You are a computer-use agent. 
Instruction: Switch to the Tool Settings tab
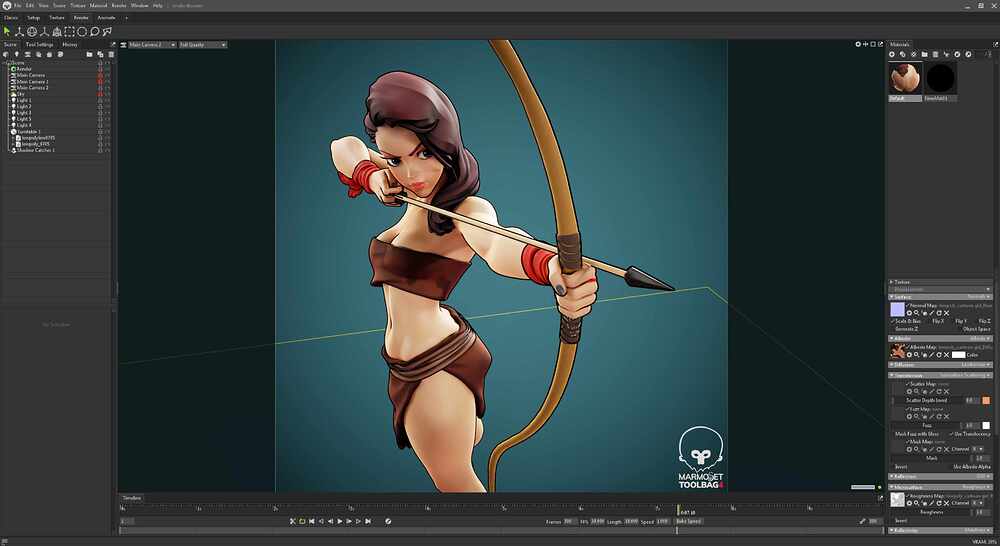tap(40, 45)
